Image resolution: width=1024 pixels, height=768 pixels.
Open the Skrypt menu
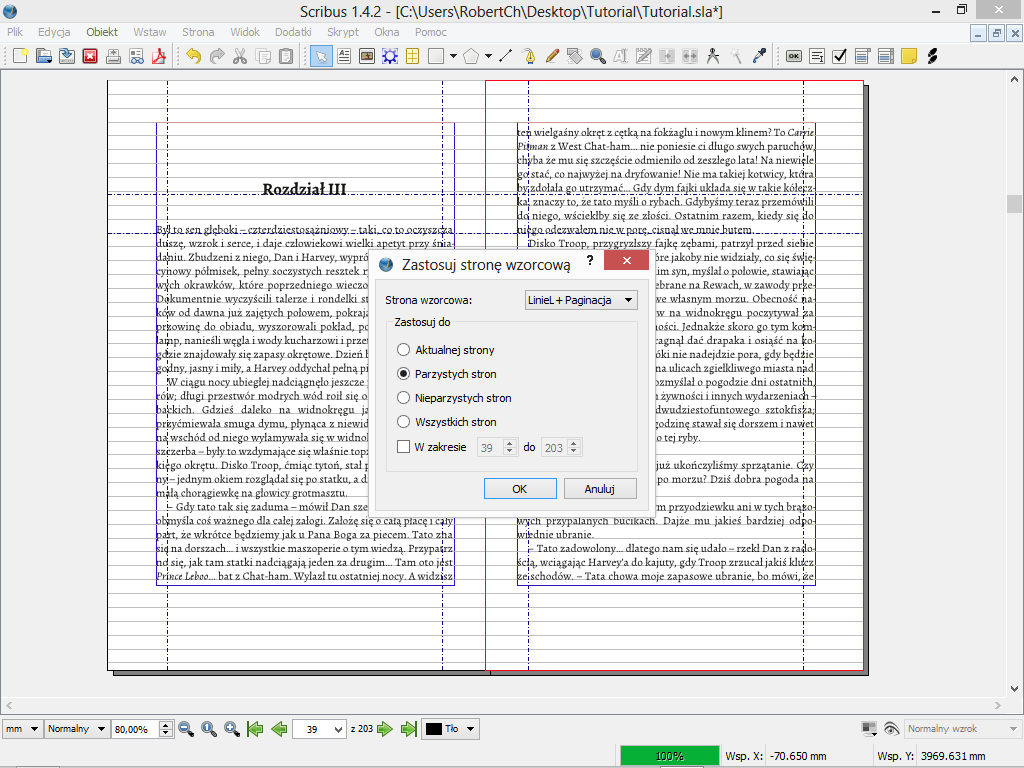[342, 32]
